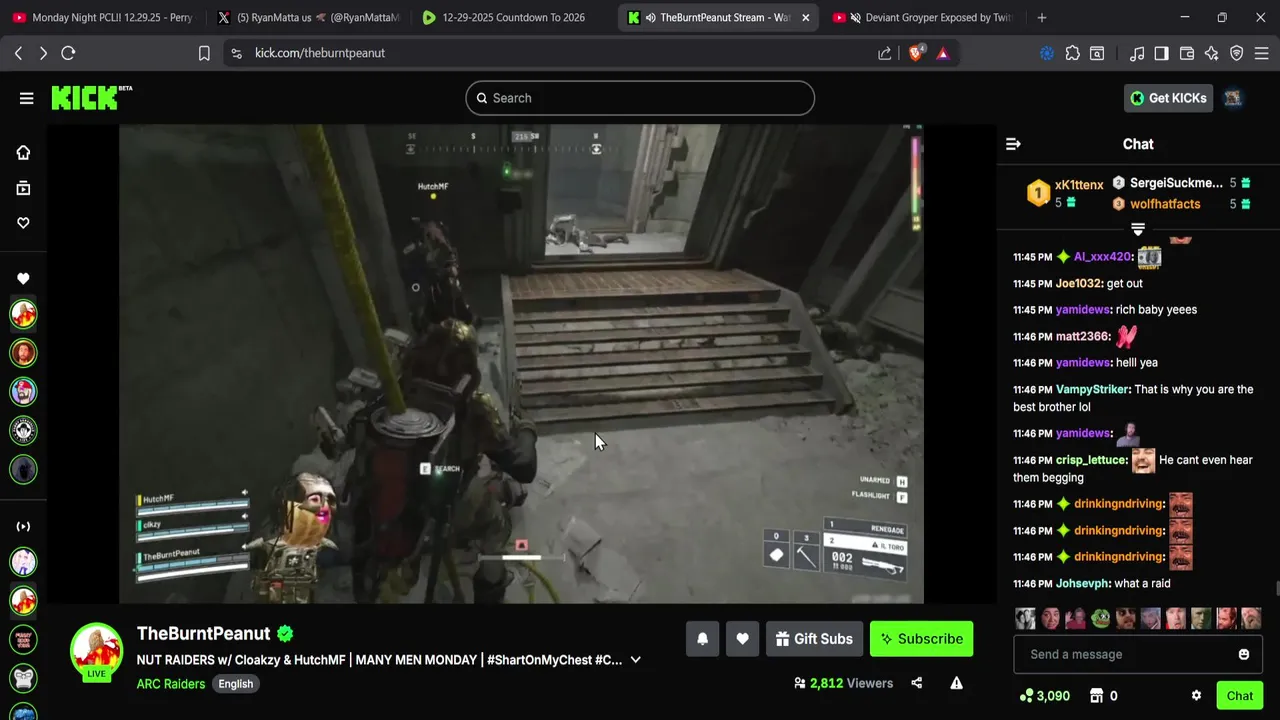Open browser Extensions puzzle icon
Viewport: 1280px width, 720px height.
tap(1073, 53)
